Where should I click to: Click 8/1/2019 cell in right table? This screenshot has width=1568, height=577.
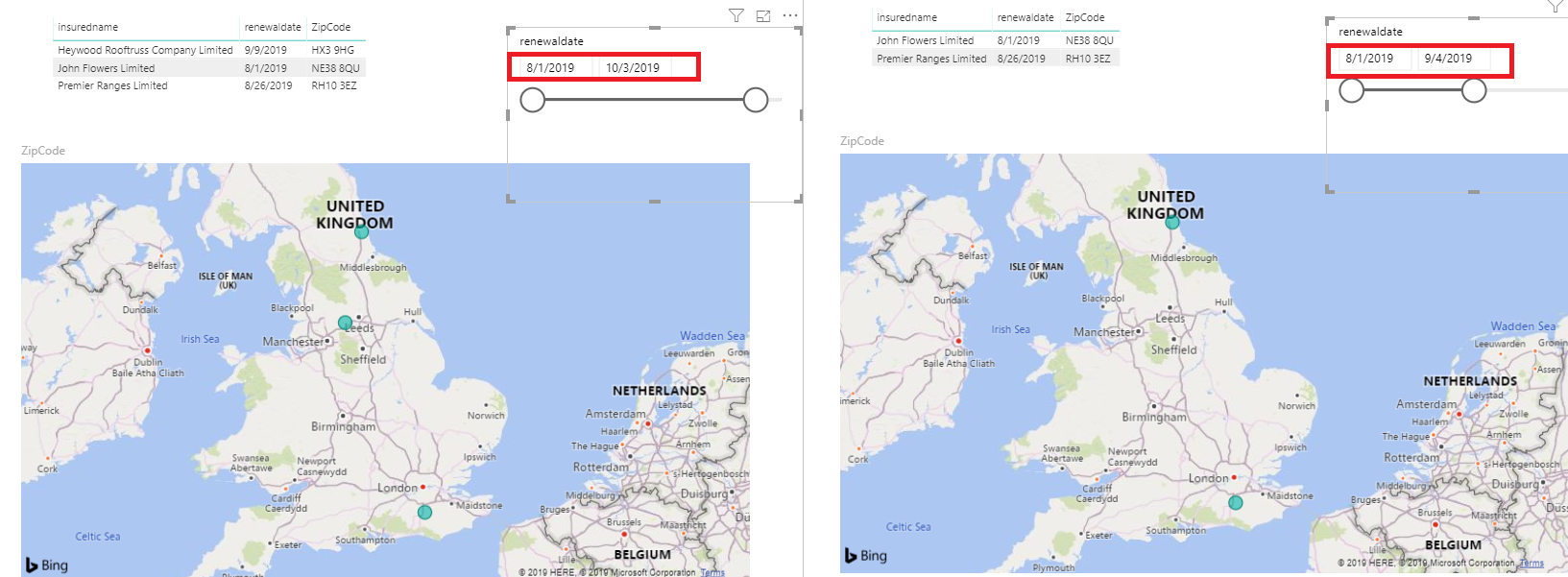click(1018, 40)
